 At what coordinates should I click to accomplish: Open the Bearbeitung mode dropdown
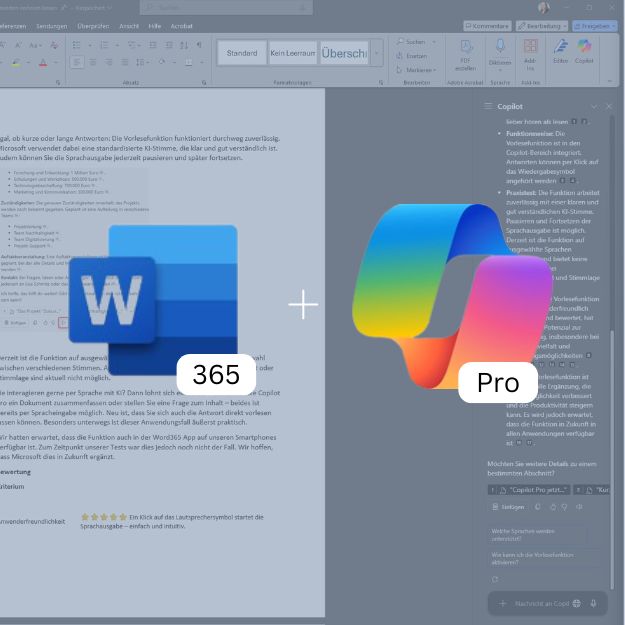[x=543, y=25]
